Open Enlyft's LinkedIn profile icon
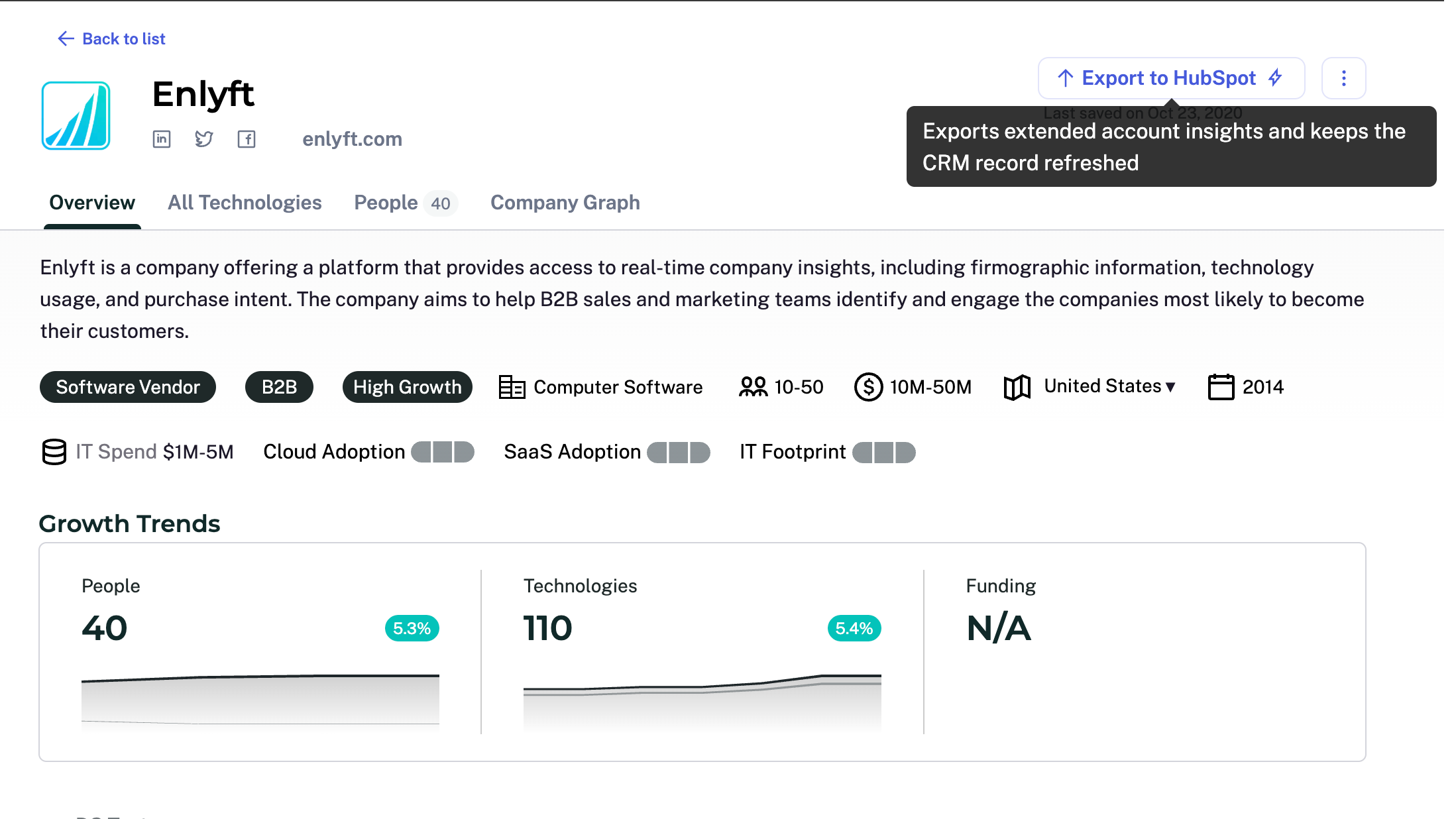This screenshot has height=819, width=1456. tap(162, 139)
